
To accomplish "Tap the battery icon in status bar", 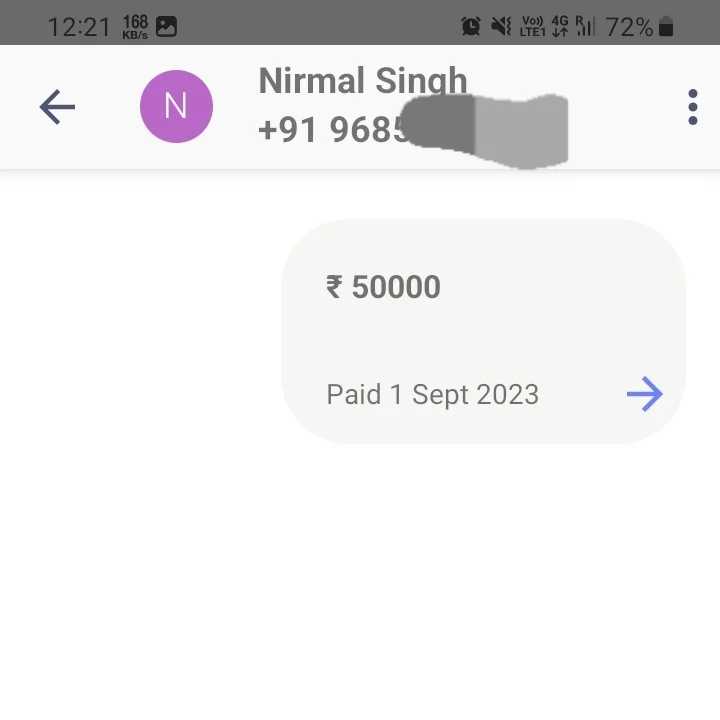I will click(x=666, y=26).
